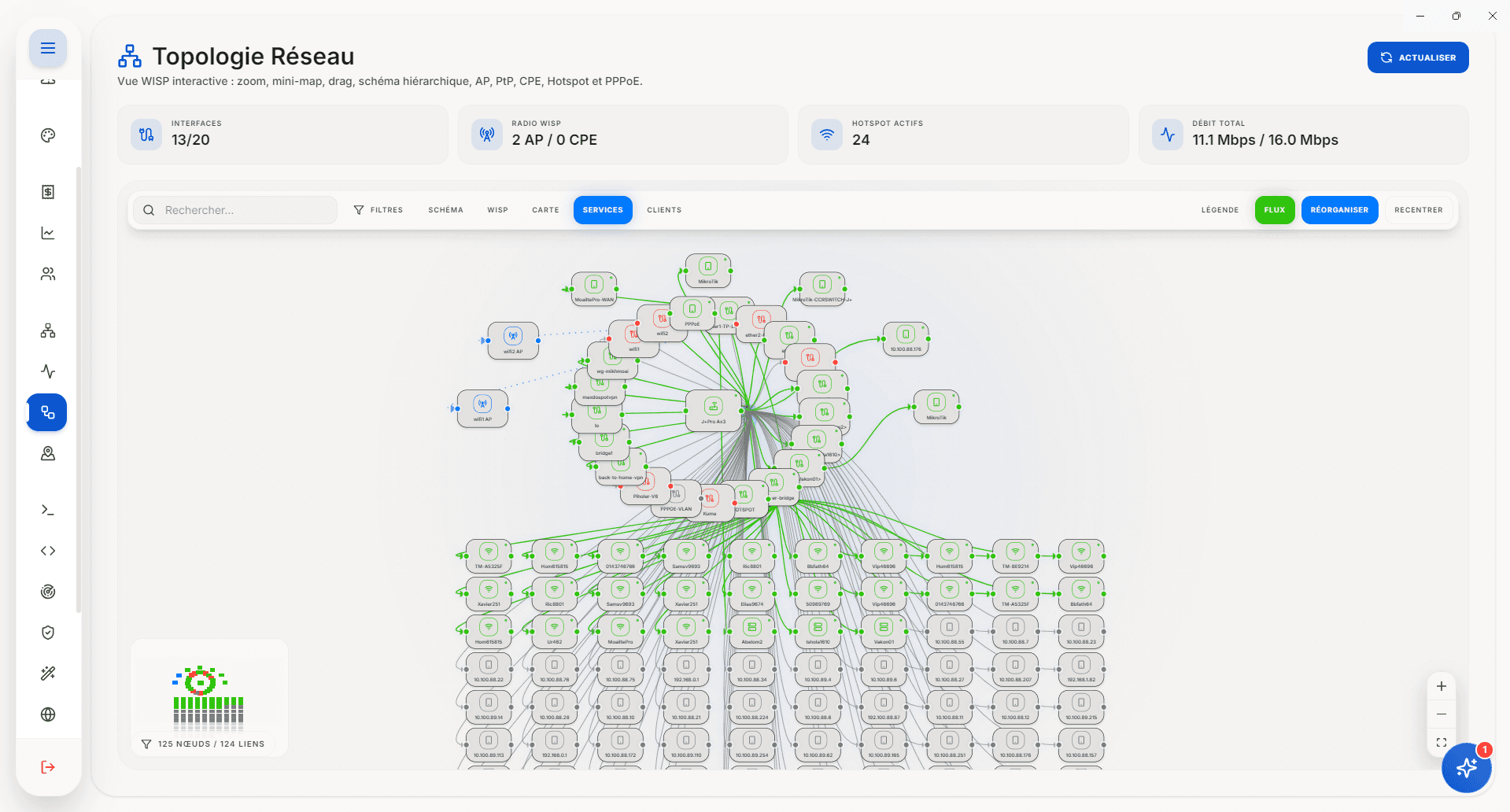
Task: Select the MoalitePro-WAN node
Action: [x=594, y=288]
